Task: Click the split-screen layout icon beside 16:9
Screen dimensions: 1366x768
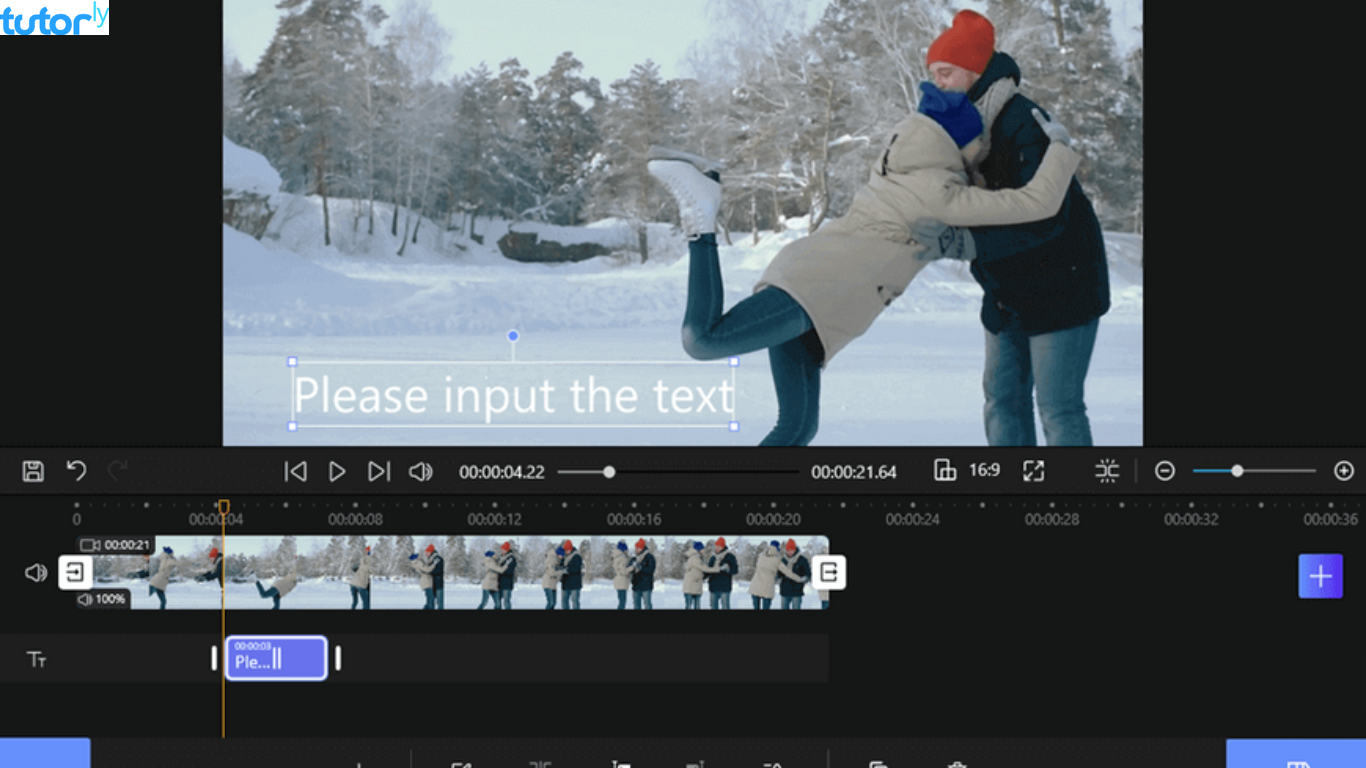Action: (x=945, y=470)
